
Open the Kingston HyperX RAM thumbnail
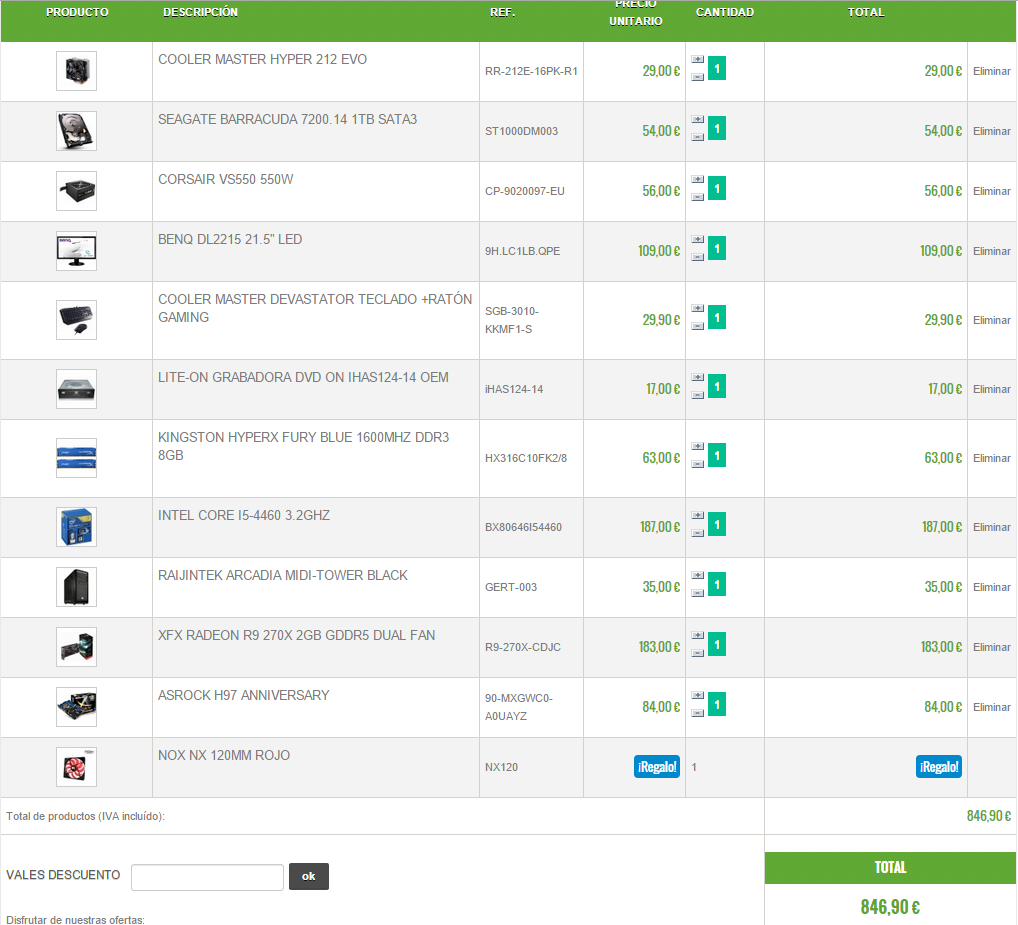77,458
